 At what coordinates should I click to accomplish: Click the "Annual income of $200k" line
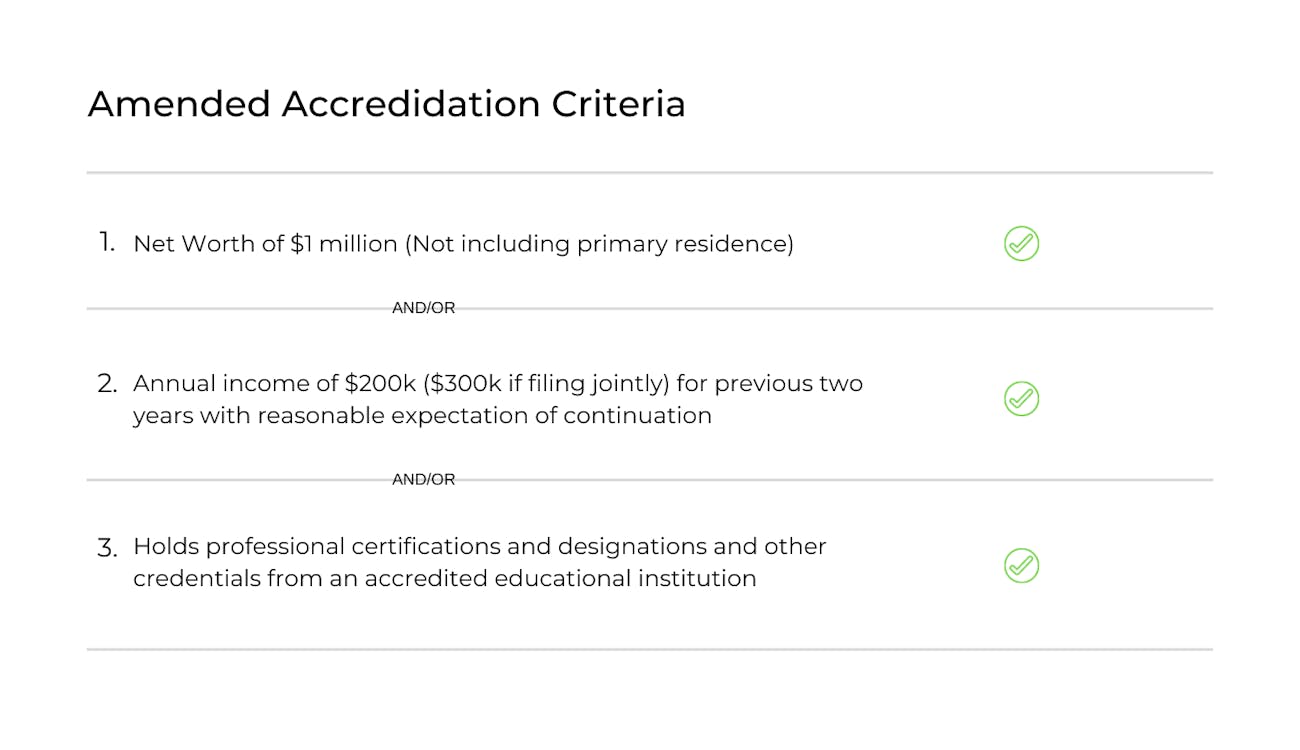pyautogui.click(x=498, y=383)
